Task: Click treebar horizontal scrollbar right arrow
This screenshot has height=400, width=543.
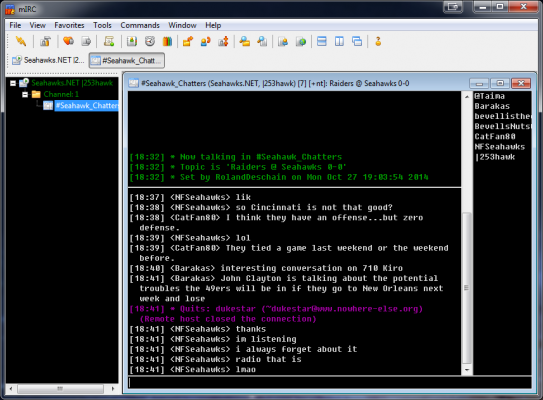Action: coord(113,389)
